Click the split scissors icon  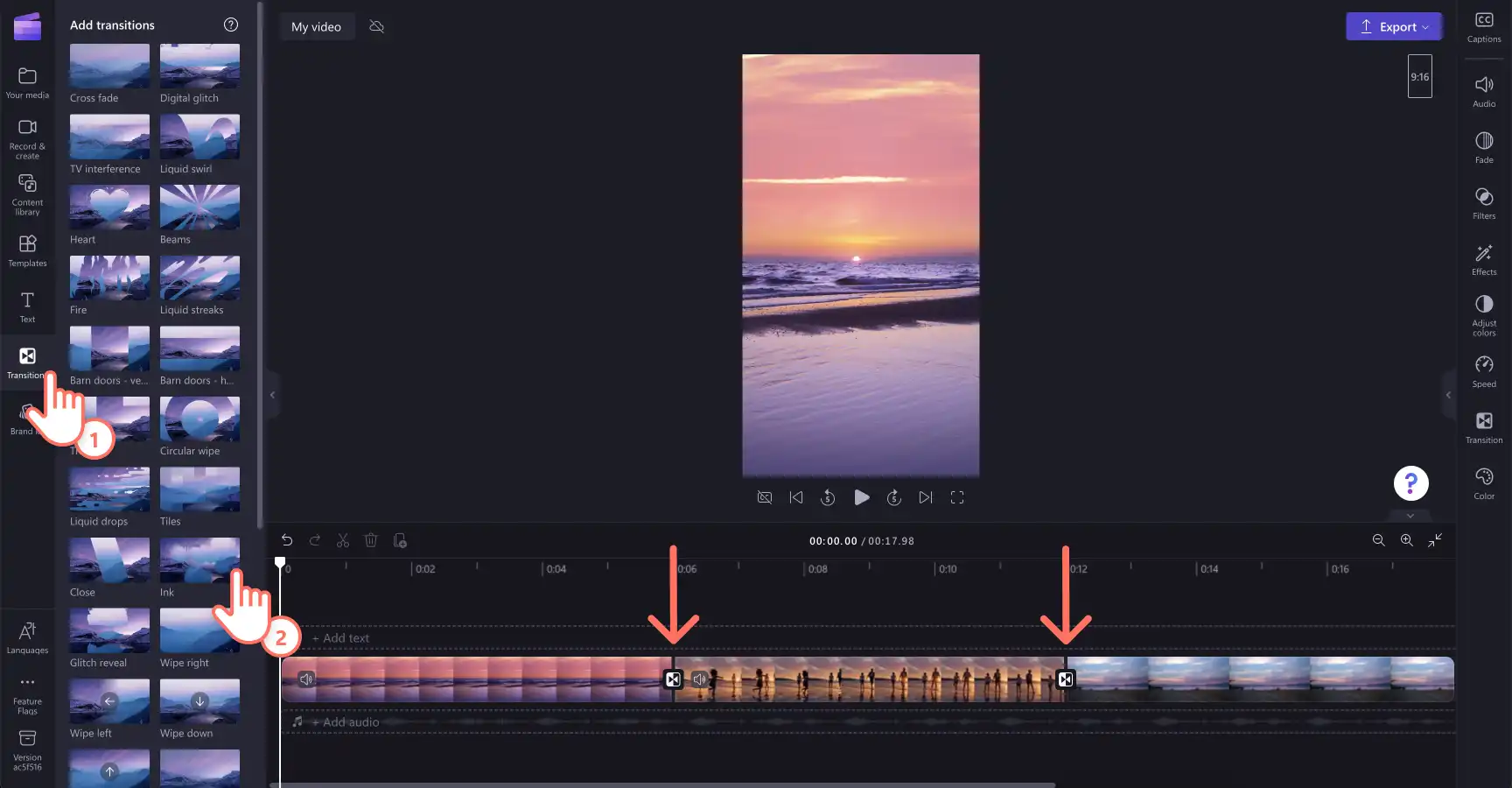pos(343,541)
